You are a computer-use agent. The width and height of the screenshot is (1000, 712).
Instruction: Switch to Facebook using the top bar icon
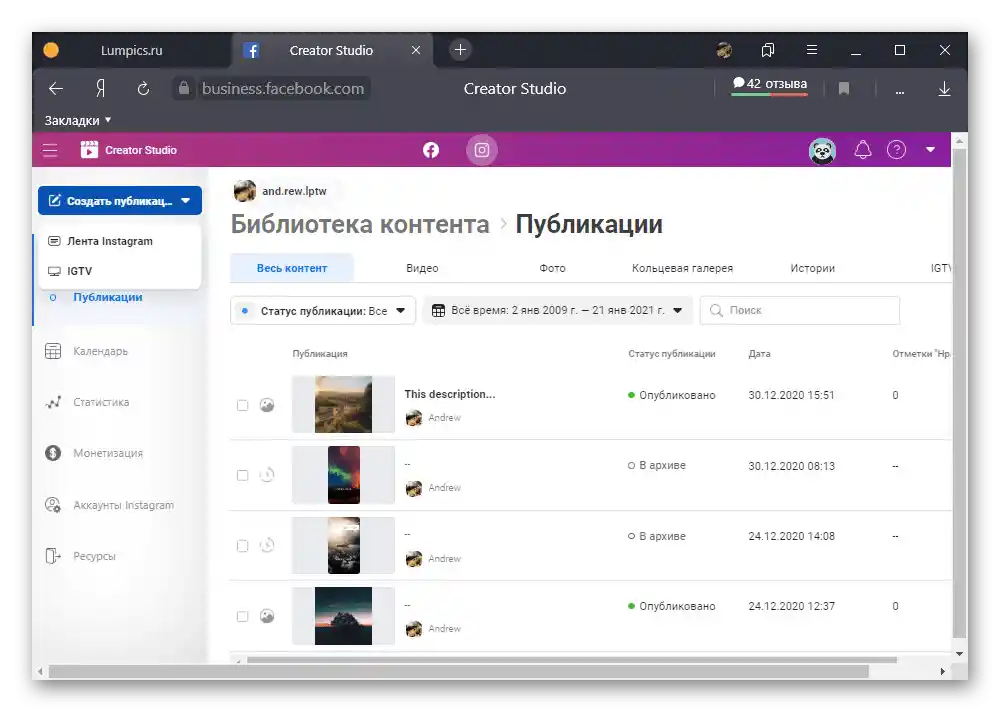[430, 150]
